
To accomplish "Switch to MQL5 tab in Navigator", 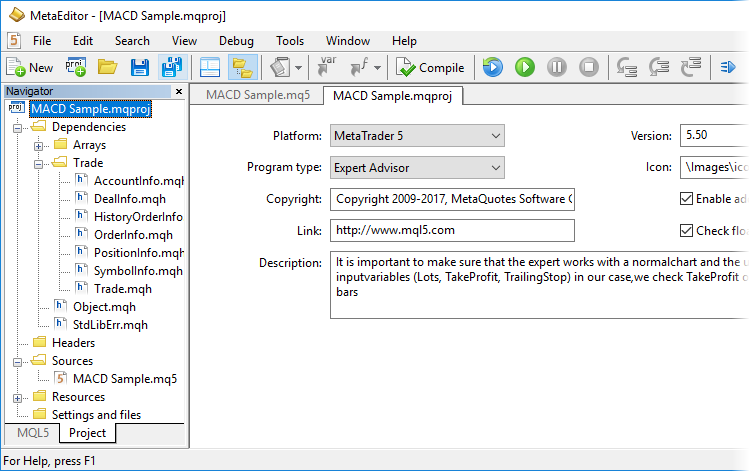I will 32,433.
